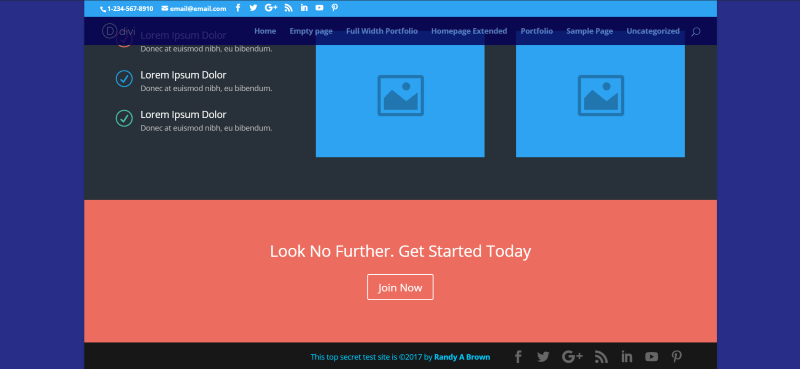Open the Empty page menu item
The width and height of the screenshot is (800, 369).
311,31
